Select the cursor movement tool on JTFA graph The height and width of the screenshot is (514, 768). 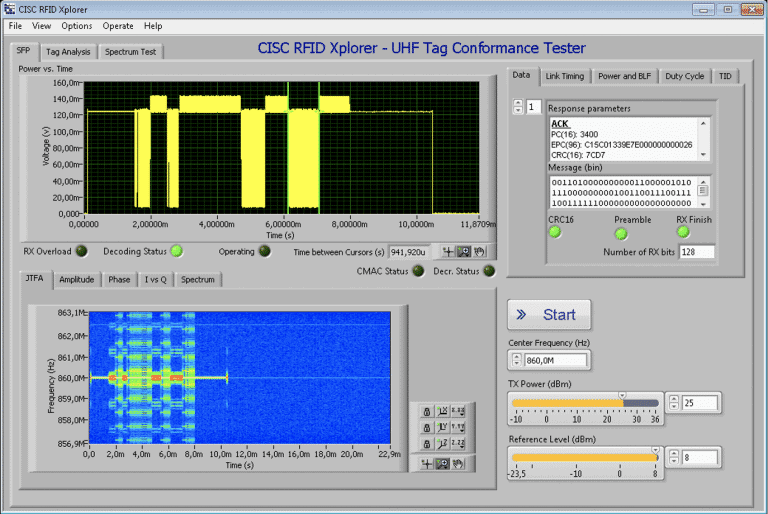[427, 464]
